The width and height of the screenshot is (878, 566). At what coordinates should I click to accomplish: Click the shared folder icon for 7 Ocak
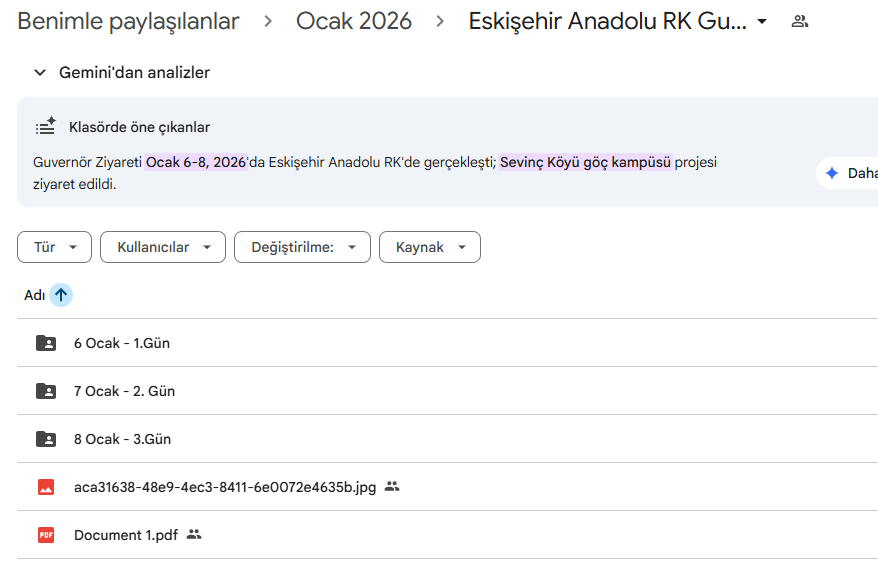coord(46,391)
